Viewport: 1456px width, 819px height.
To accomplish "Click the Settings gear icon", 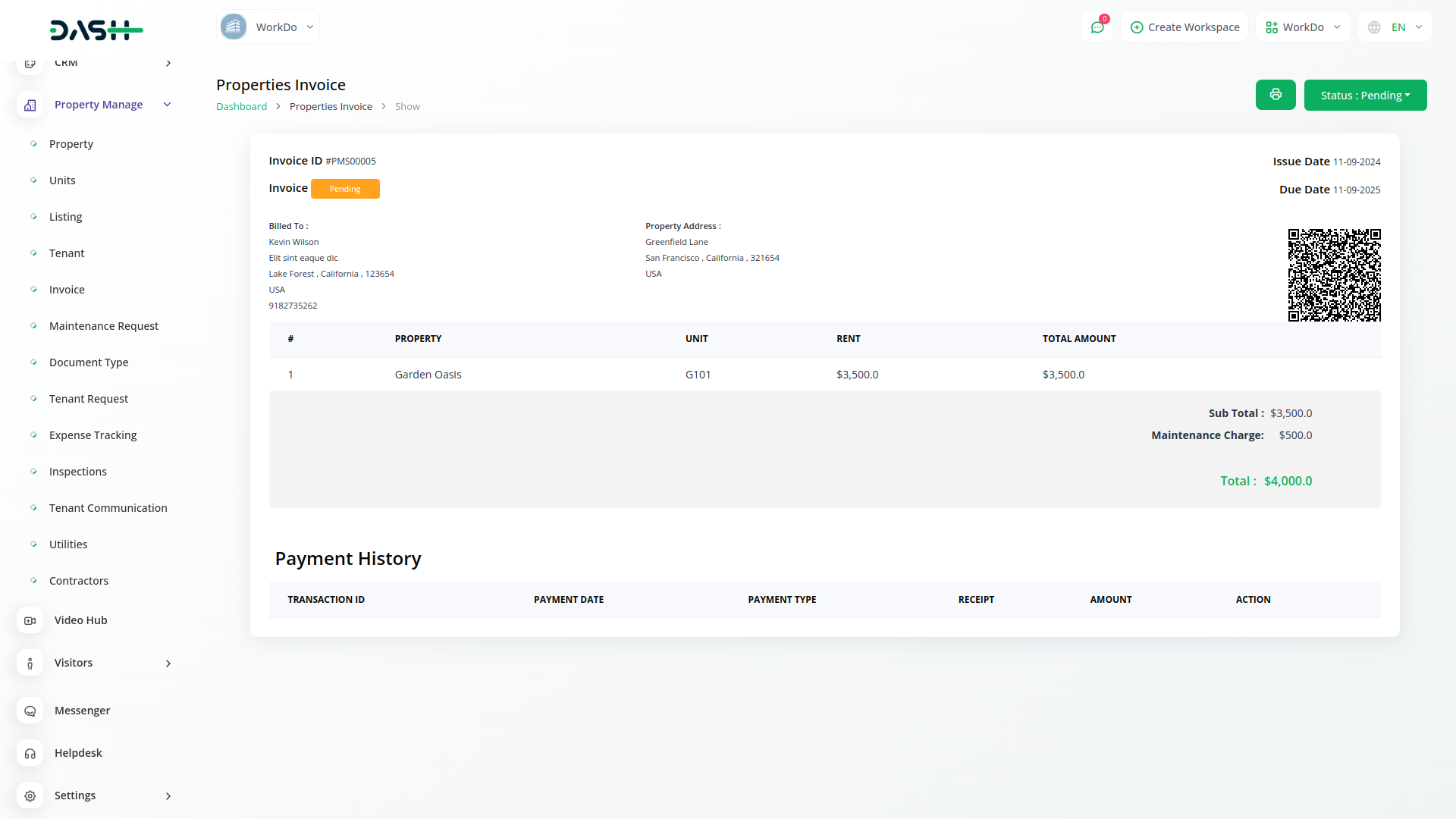I will point(30,795).
